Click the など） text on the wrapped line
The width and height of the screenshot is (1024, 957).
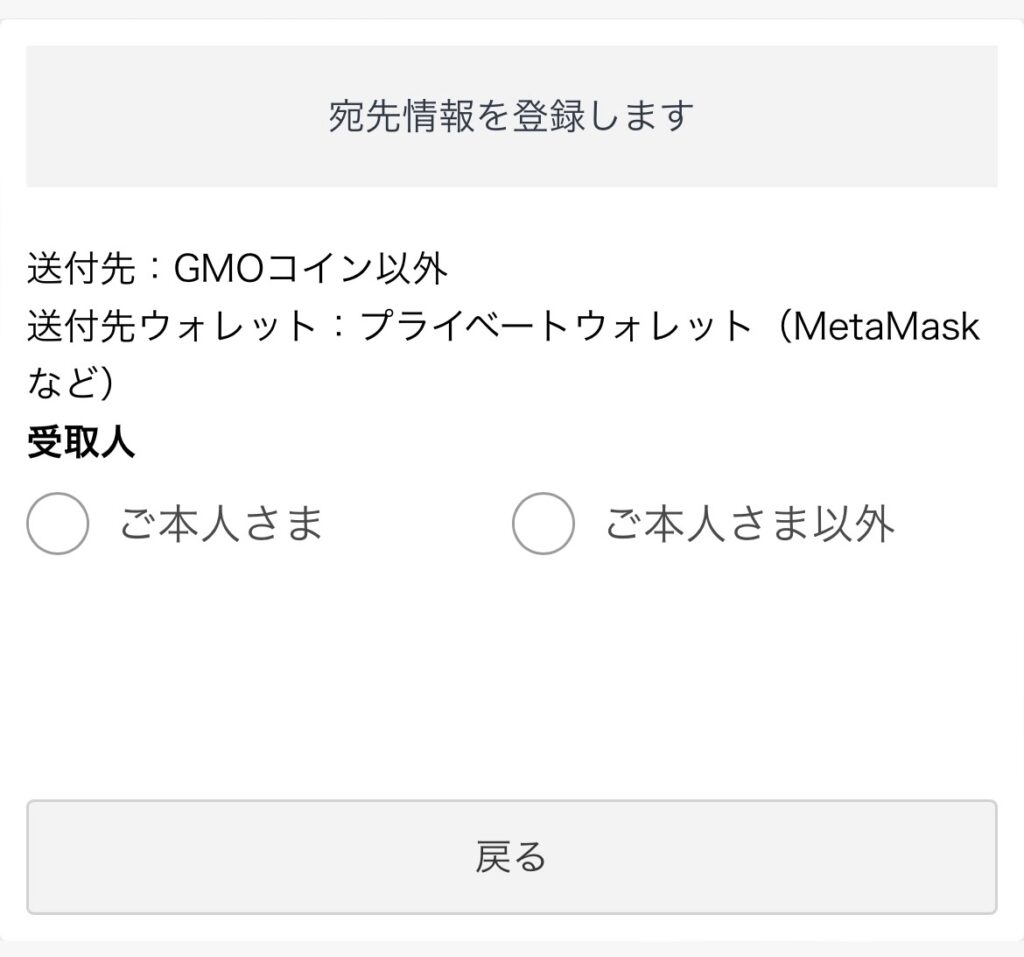click(76, 385)
